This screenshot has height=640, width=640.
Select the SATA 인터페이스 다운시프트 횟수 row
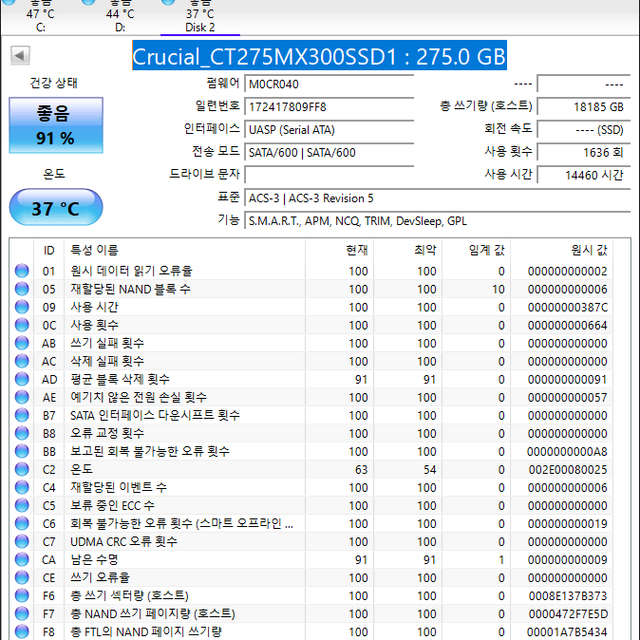(x=311, y=415)
